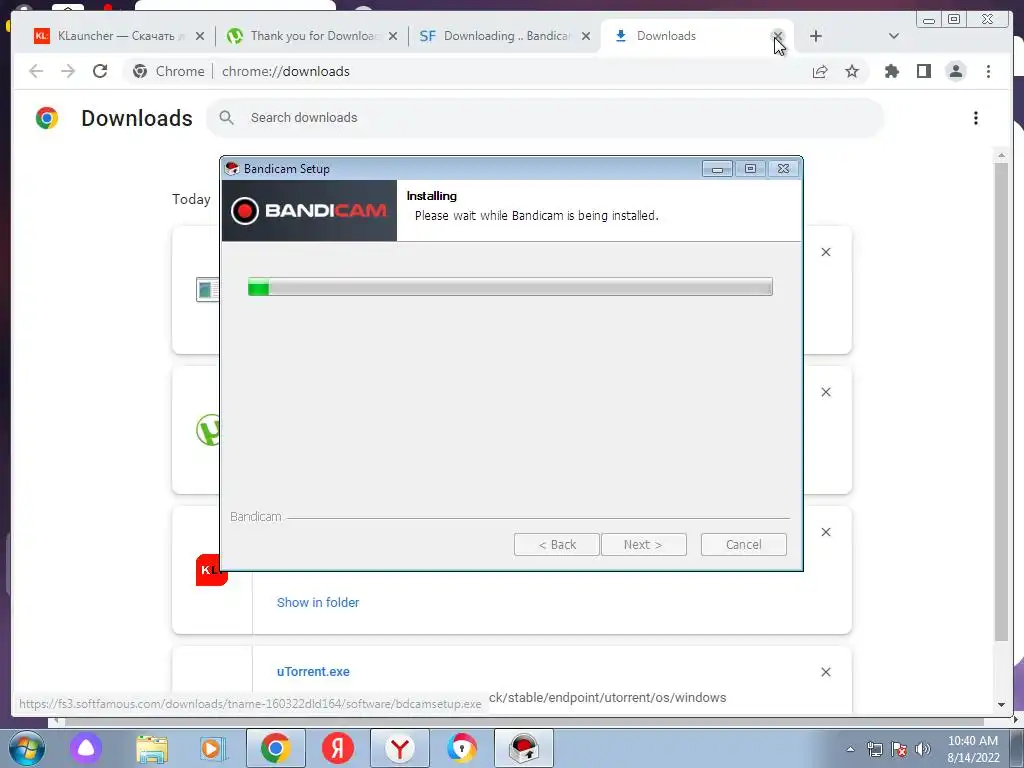The height and width of the screenshot is (768, 1024).
Task: Click the downloads page vertical scrollbar
Action: tap(1001, 402)
